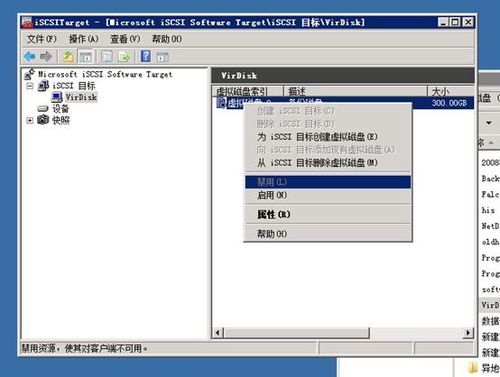Close the iSCSITarget window
Screen dimensions: 500x377
pos(468,22)
